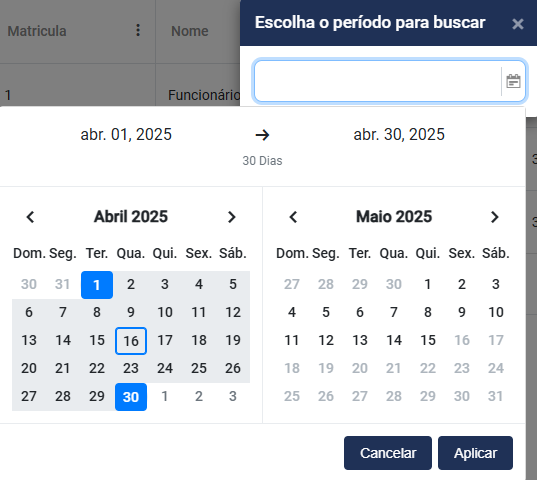Select April 1 start date
Viewport: 537px width, 480px height.
(97, 285)
